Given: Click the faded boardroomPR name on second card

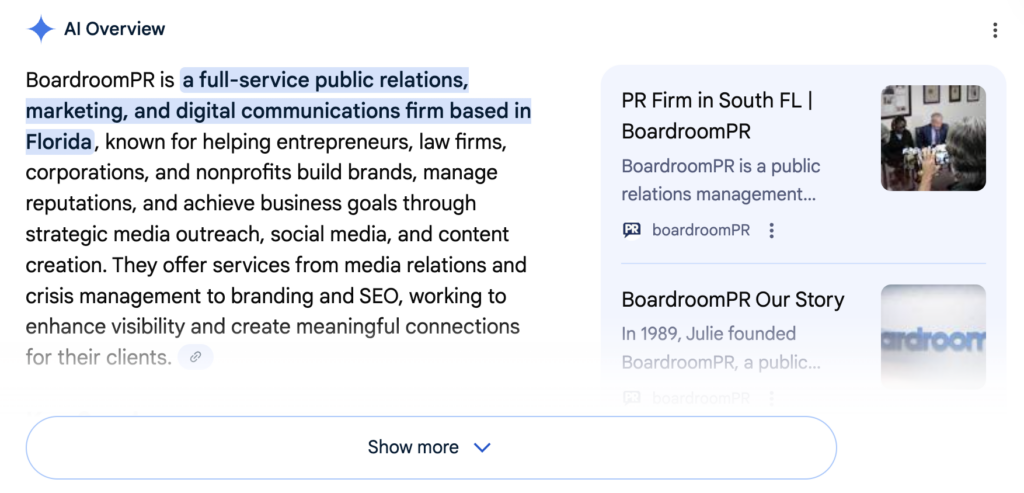Looking at the screenshot, I should click(700, 397).
